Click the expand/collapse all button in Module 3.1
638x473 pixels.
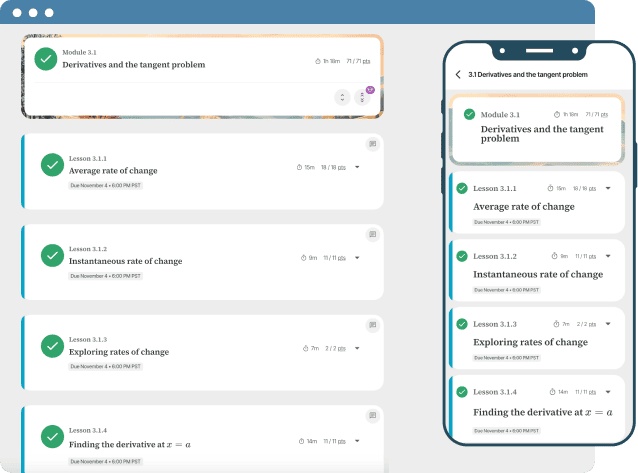coord(342,97)
